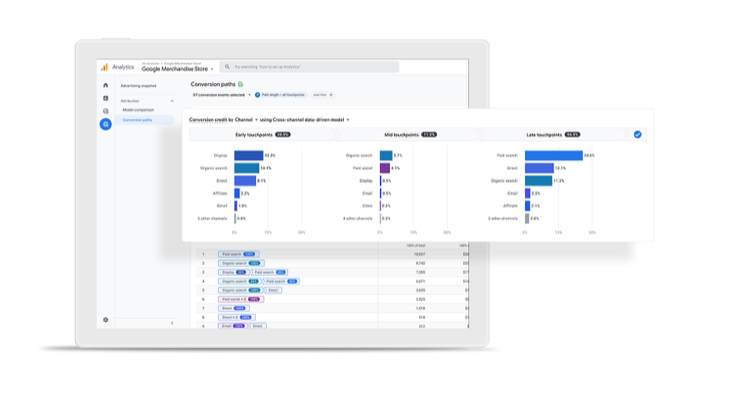This screenshot has height=398, width=751.
Task: Click the Path length all touchpoints filter chip
Action: 280,95
